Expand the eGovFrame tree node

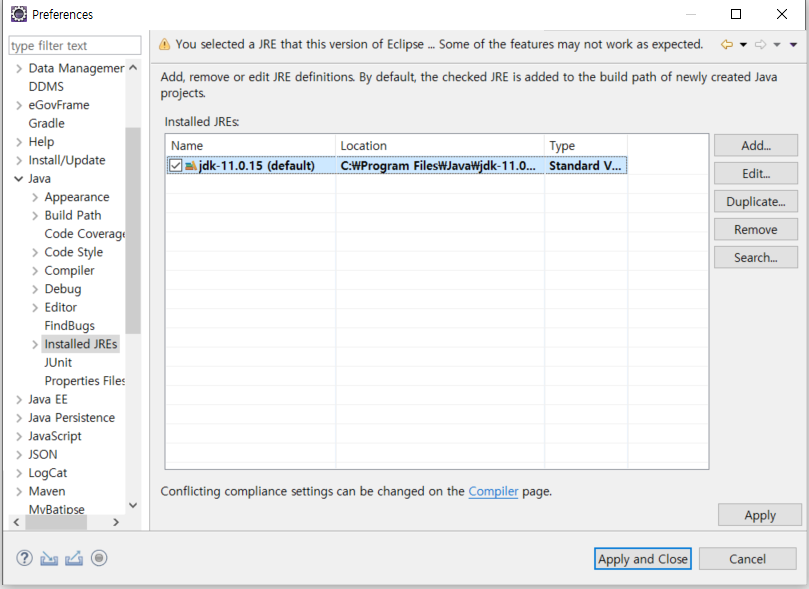(x=19, y=105)
